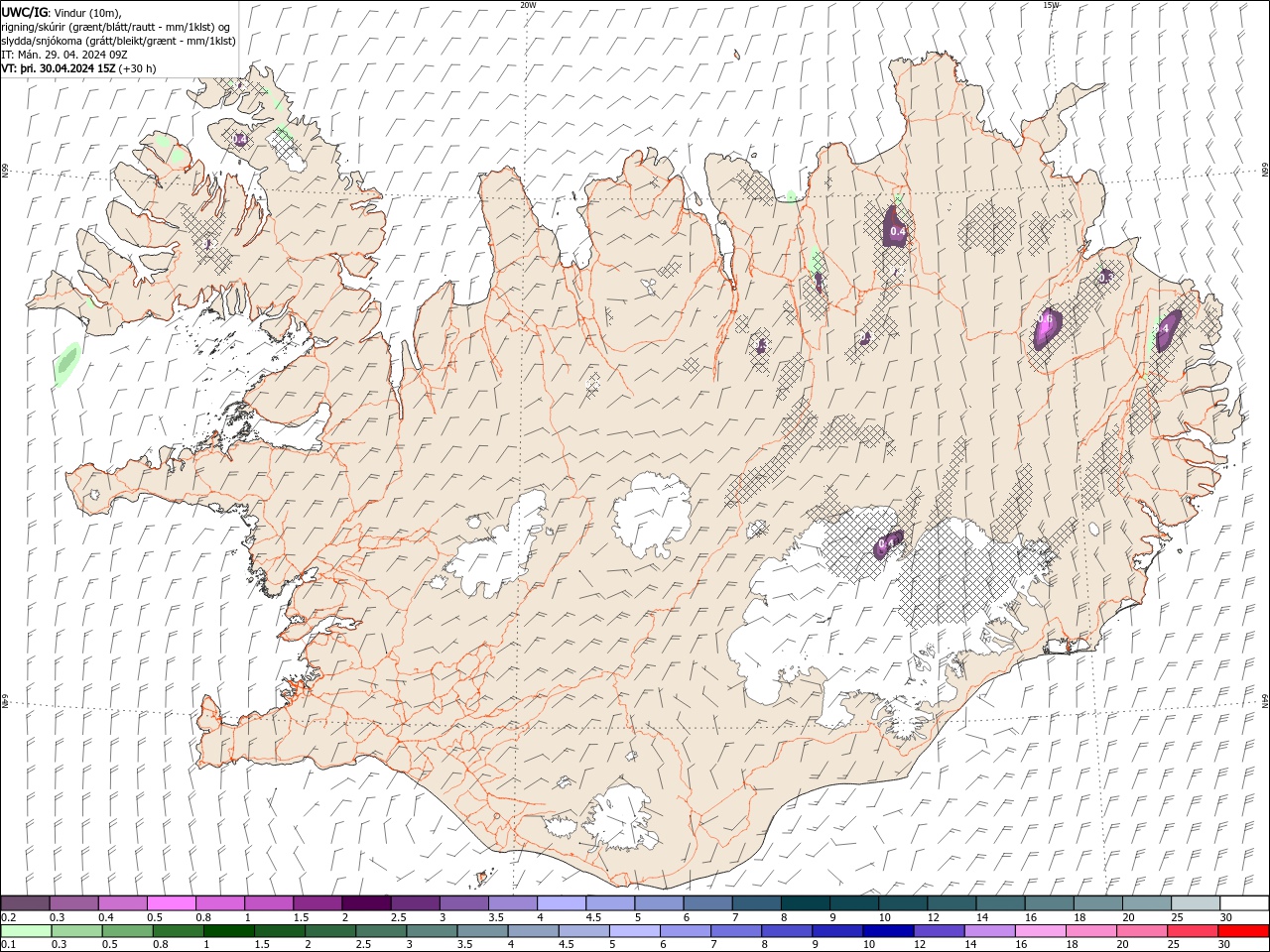The width and height of the screenshot is (1270, 952).
Task: Select the dark teal snow swatch at value 8
Action: pyautogui.click(x=805, y=903)
